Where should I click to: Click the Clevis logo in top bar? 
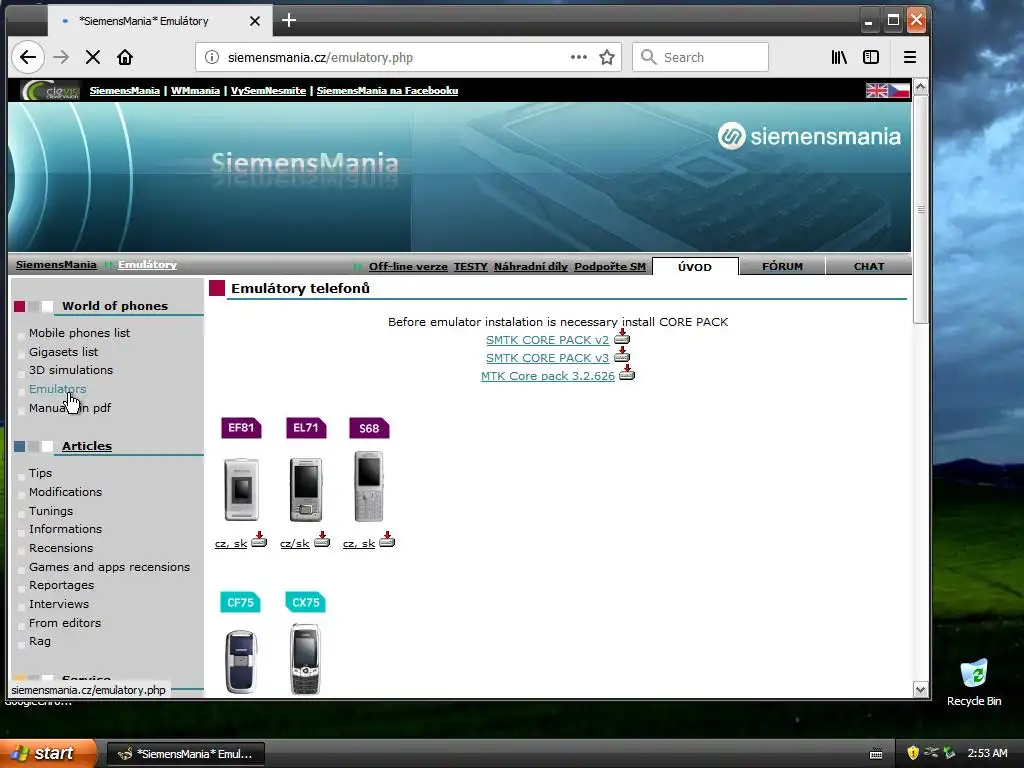click(50, 90)
